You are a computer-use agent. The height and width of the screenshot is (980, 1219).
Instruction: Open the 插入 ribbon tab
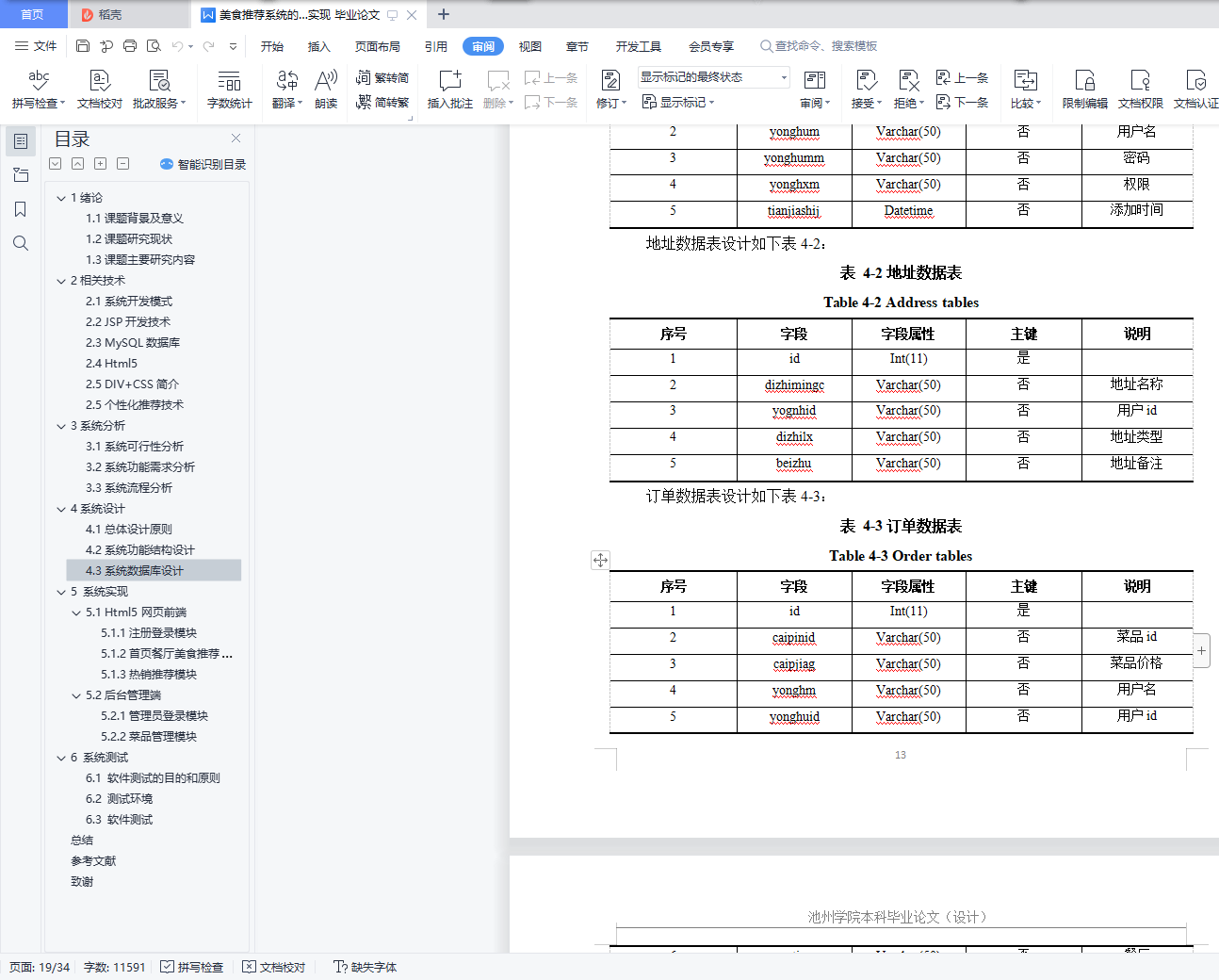click(x=319, y=46)
